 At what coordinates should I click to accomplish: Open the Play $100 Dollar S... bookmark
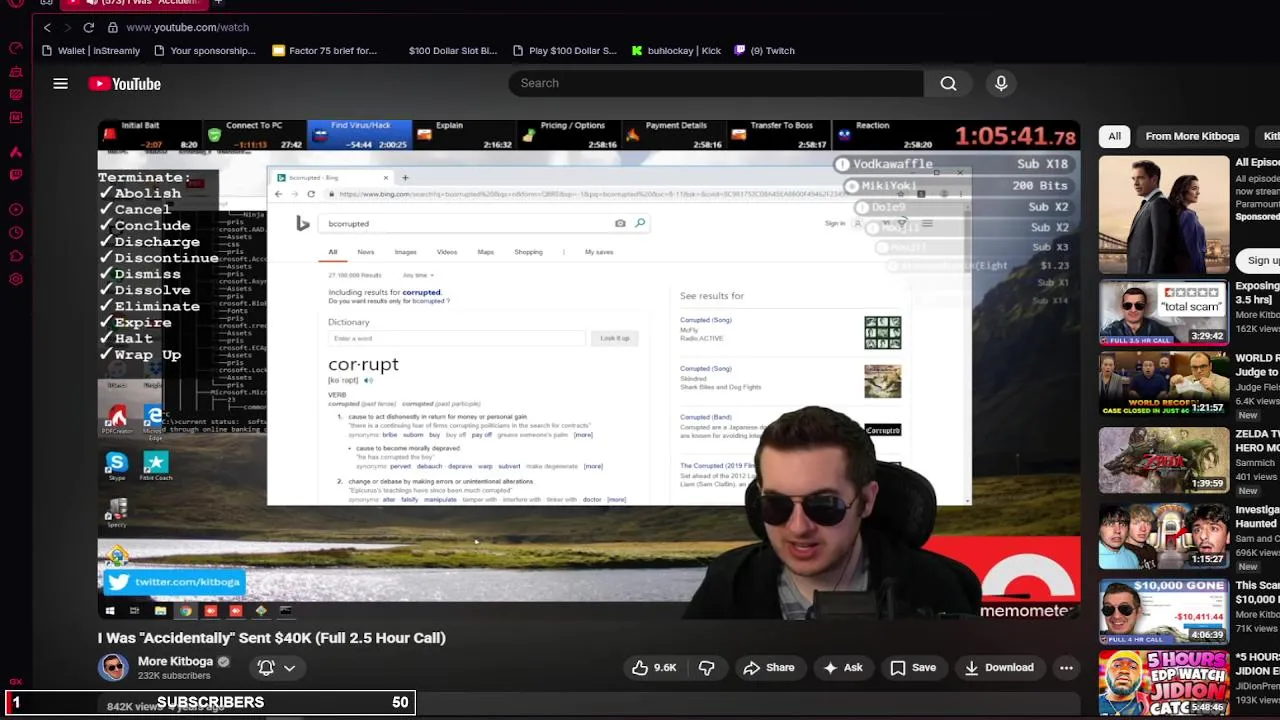(x=564, y=50)
